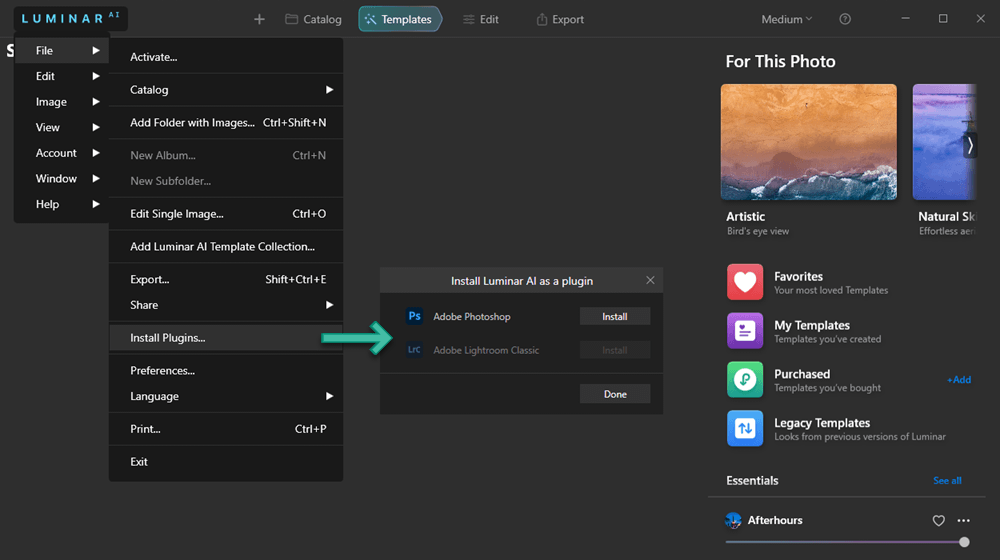Expand the View menu
Screen dimensions: 1000x560
click(x=62, y=127)
